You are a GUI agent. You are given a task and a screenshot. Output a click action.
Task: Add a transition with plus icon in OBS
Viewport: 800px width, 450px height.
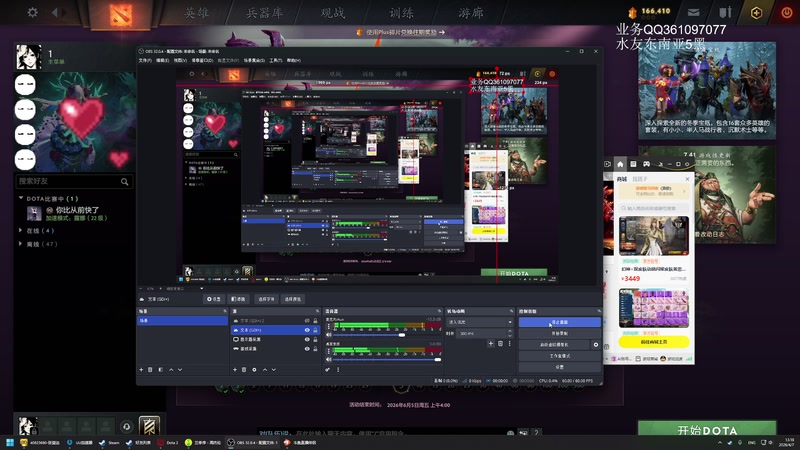coord(491,343)
